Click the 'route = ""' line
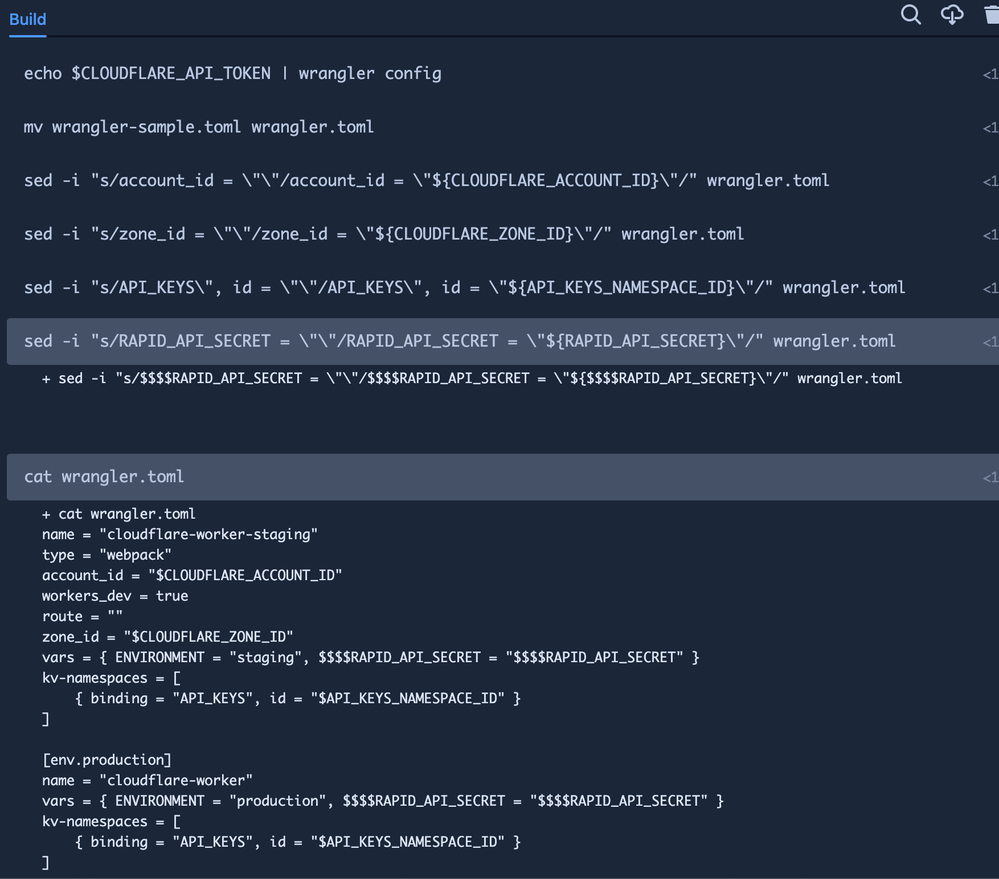 tap(82, 617)
